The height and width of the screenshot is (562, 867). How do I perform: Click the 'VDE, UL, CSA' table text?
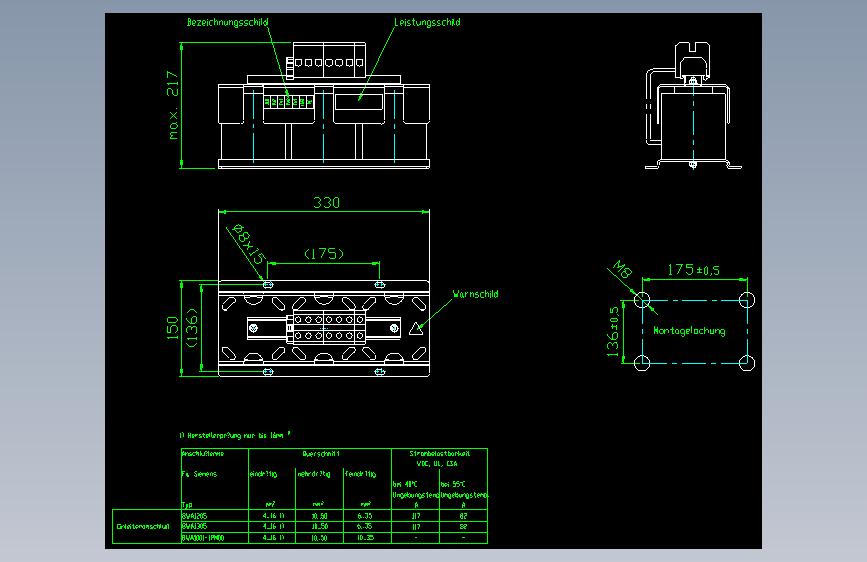437,464
